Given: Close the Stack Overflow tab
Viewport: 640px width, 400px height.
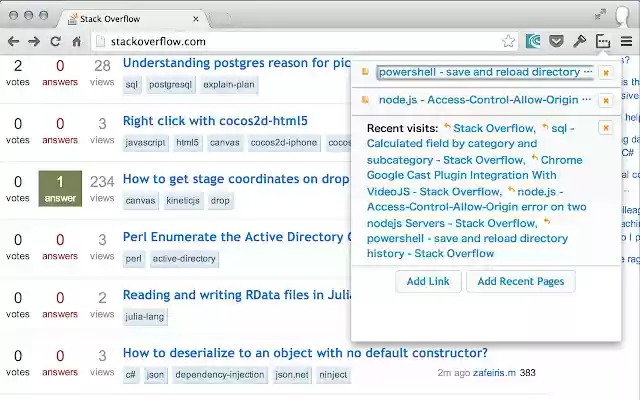Looking at the screenshot, I should click(x=196, y=19).
